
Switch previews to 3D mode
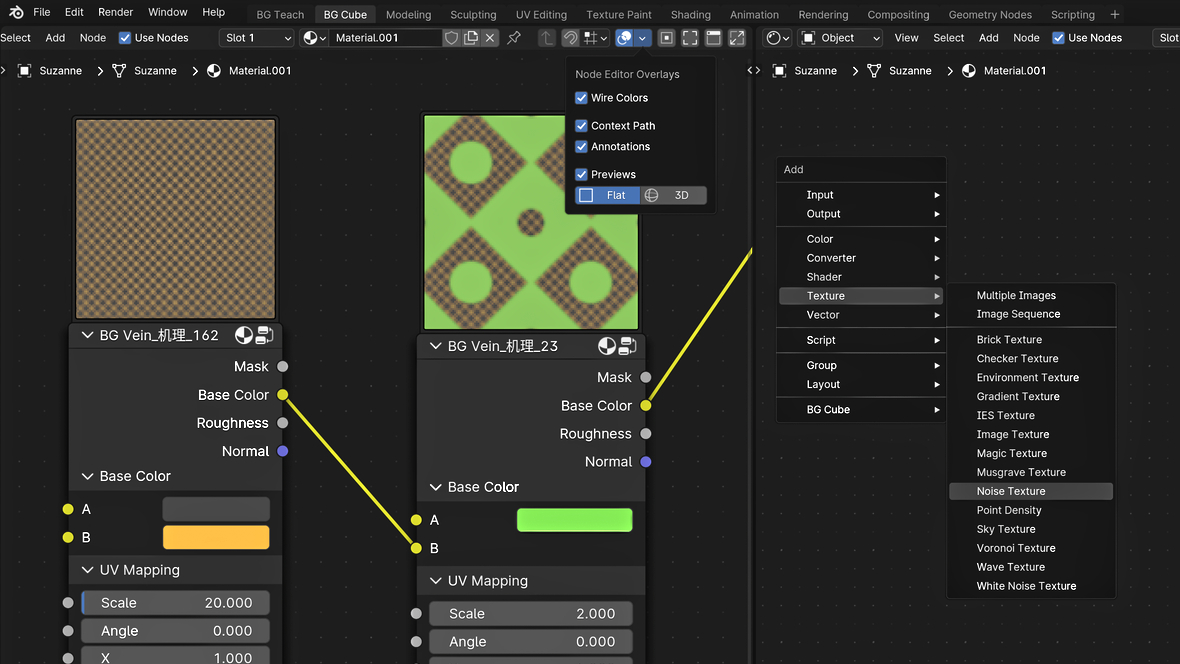coord(673,196)
